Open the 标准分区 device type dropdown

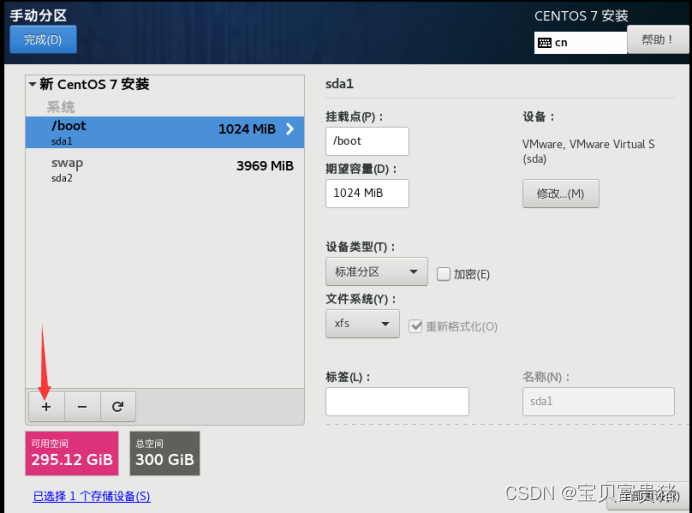[x=376, y=272]
